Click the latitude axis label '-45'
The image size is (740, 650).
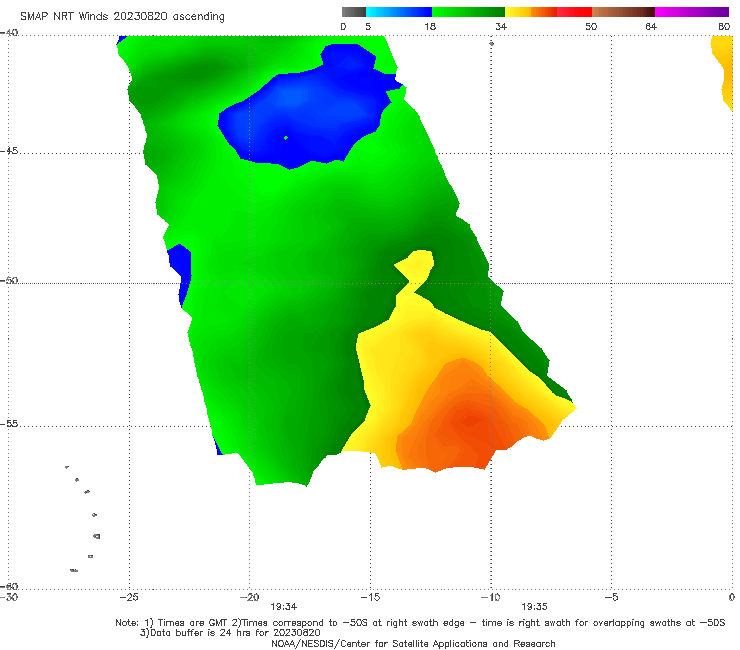coord(9,151)
